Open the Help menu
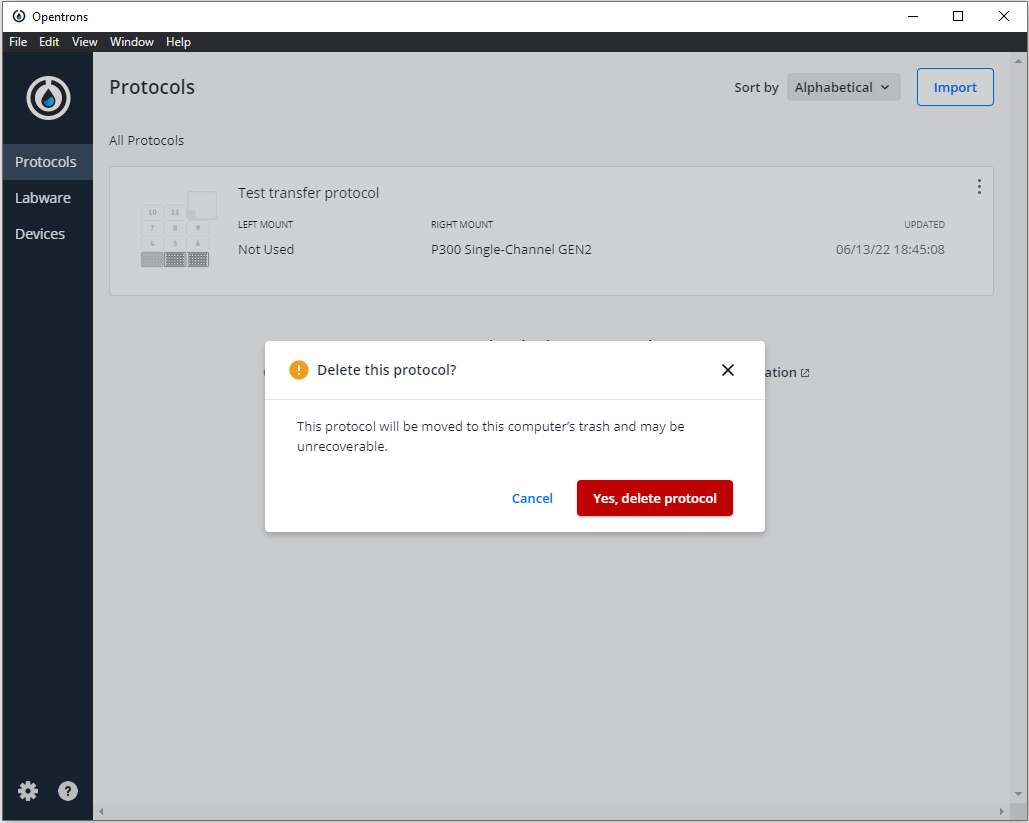 pyautogui.click(x=178, y=41)
